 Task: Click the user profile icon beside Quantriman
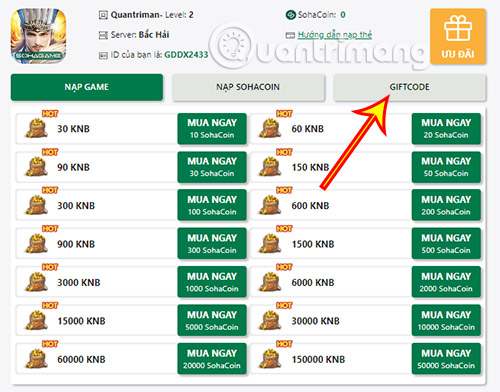[103, 15]
